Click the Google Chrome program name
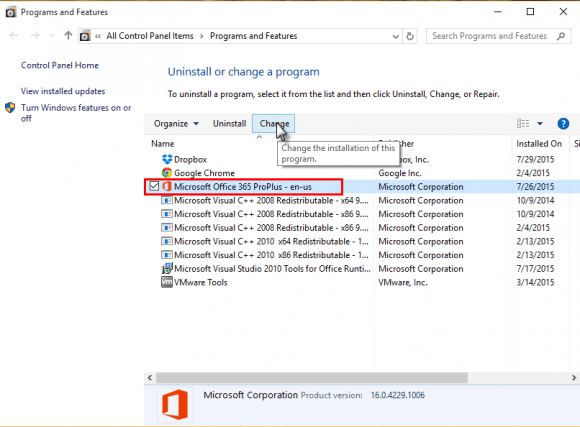The width and height of the screenshot is (580, 427). [205, 173]
